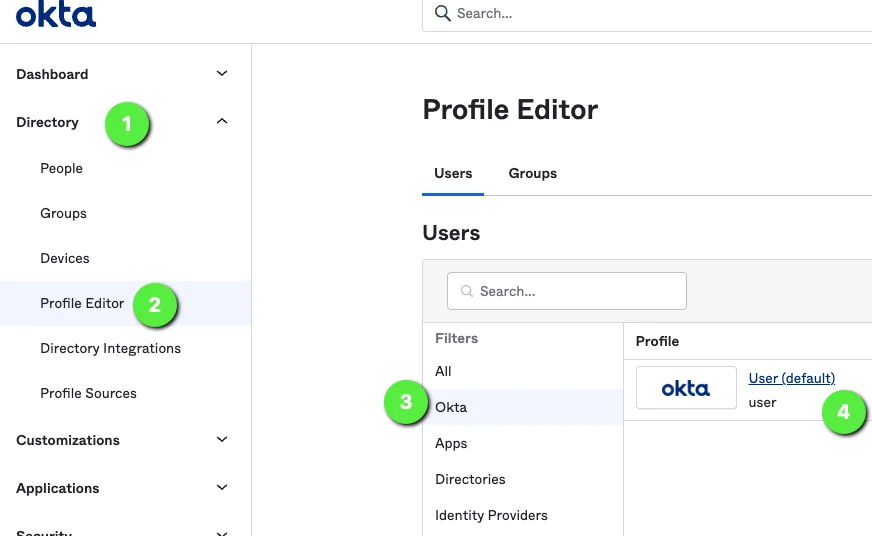
Task: Click the Profile column header
Action: 657,341
